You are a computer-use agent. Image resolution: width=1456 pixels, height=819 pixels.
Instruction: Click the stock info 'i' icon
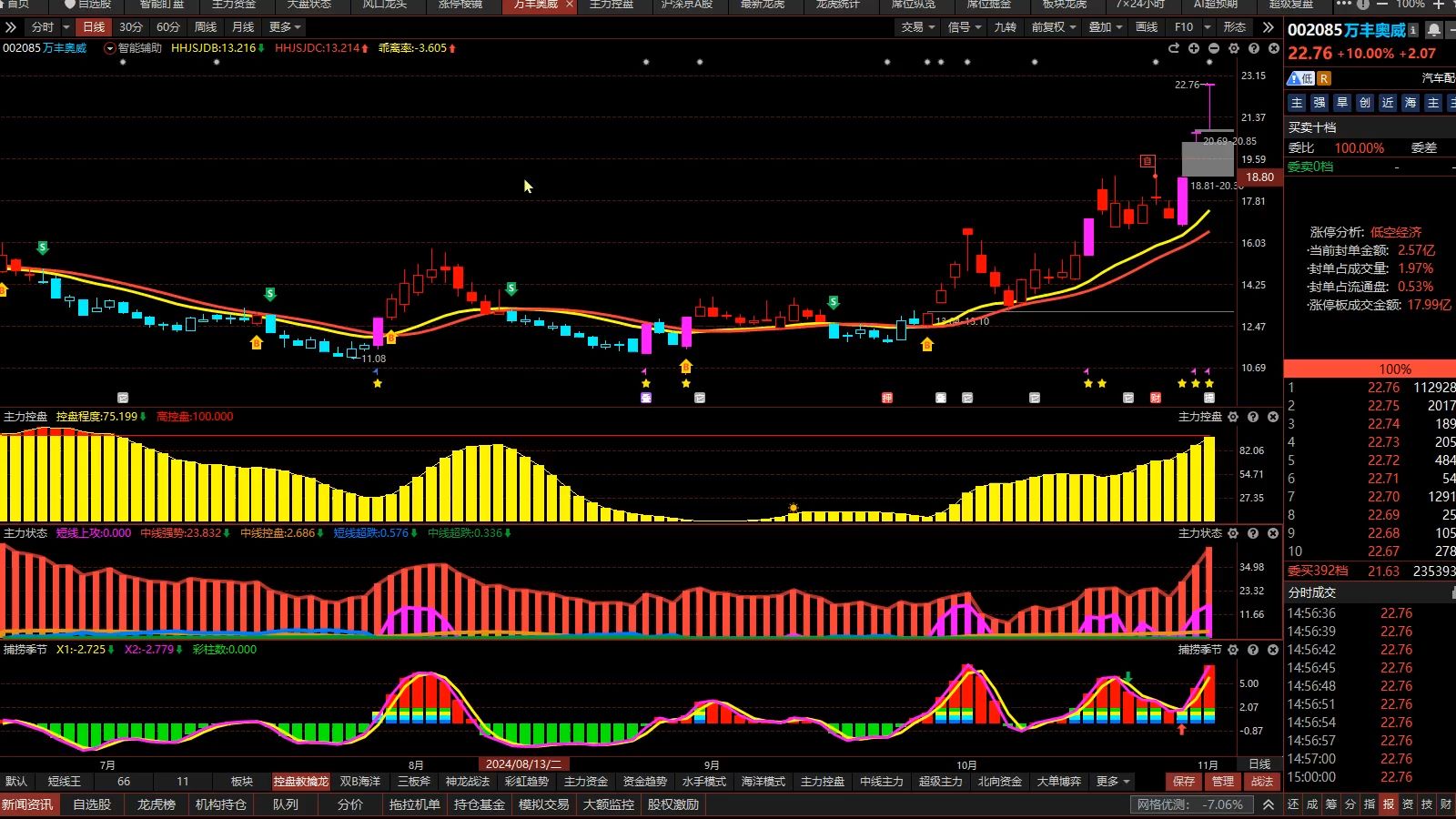pyautogui.click(x=1413, y=30)
